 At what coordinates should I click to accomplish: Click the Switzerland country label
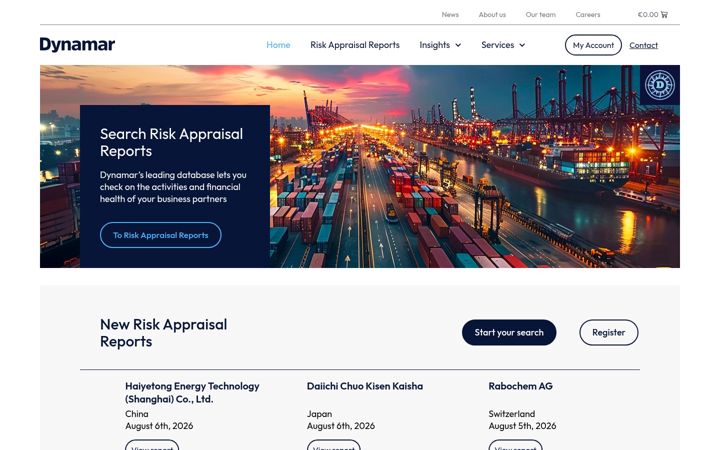click(512, 414)
